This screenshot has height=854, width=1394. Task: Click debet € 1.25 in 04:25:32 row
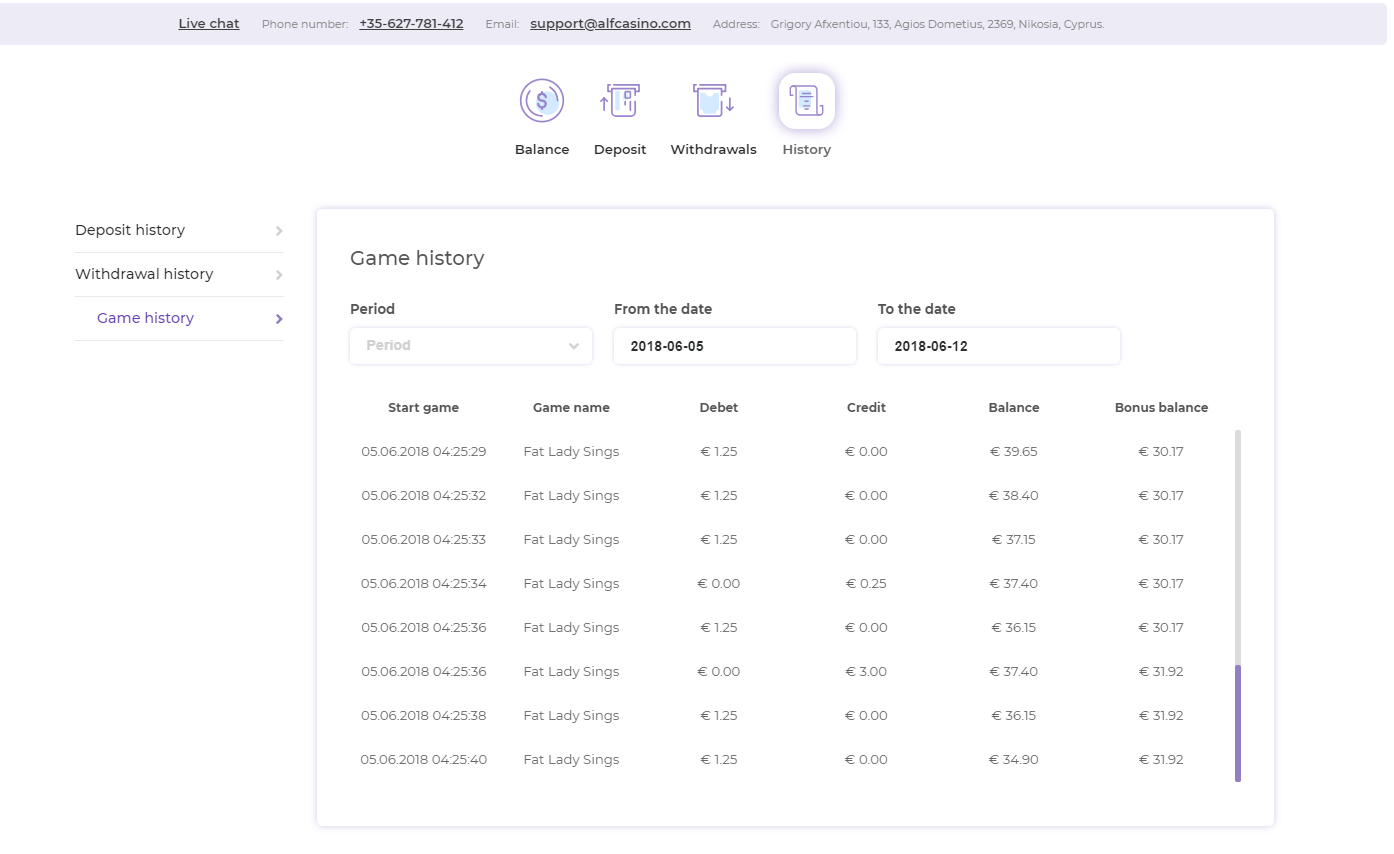pos(719,496)
